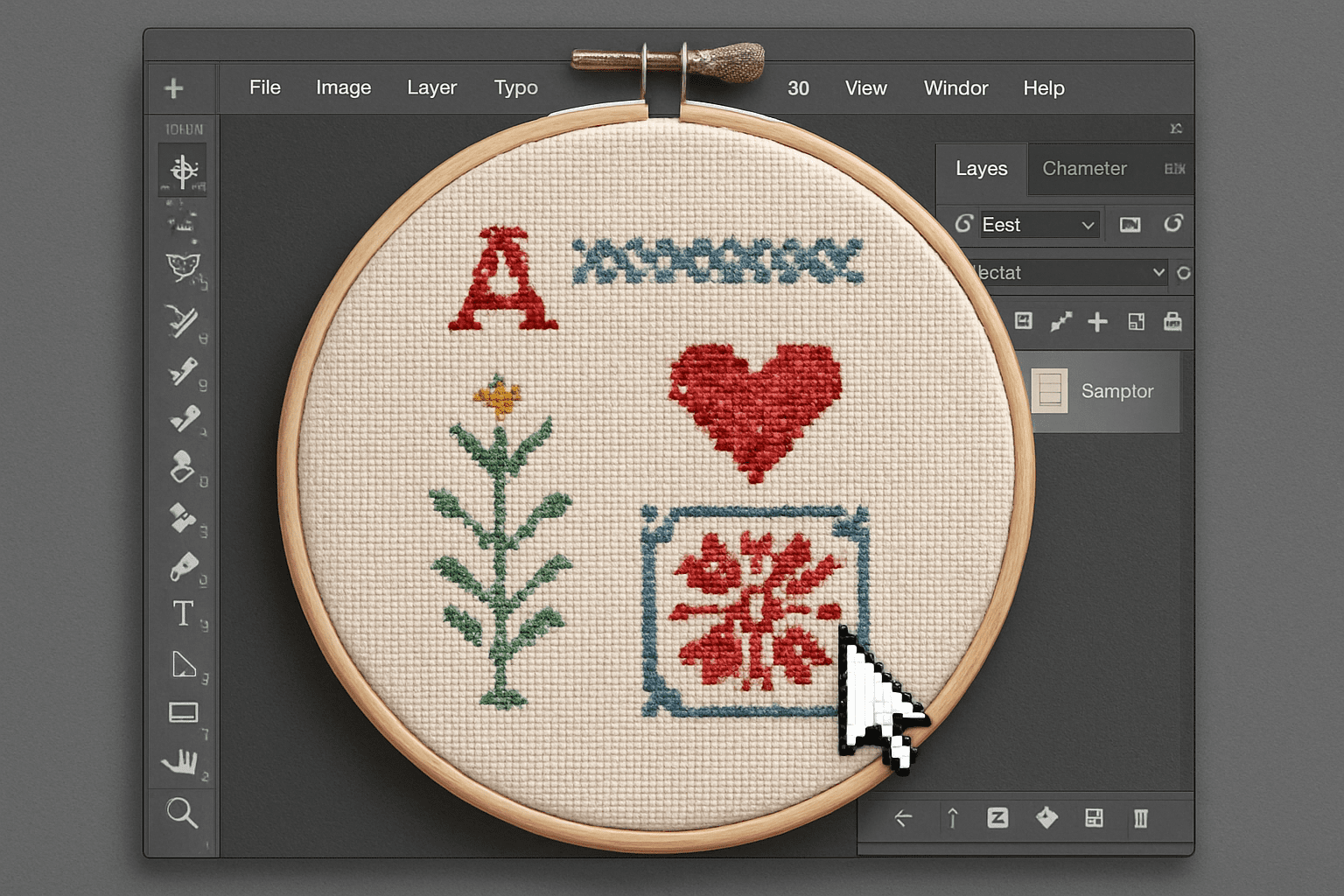The height and width of the screenshot is (896, 1344).
Task: Select the tag-shaped tool above Type tool
Action: [184, 567]
